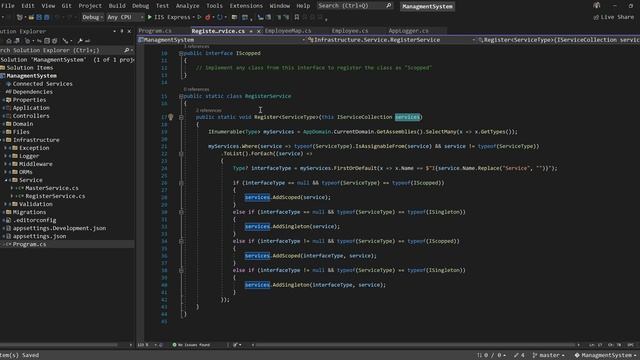Image resolution: width=640 pixels, height=360 pixels.
Task: Switch to the AppLogger.cs tab
Action: pos(409,31)
